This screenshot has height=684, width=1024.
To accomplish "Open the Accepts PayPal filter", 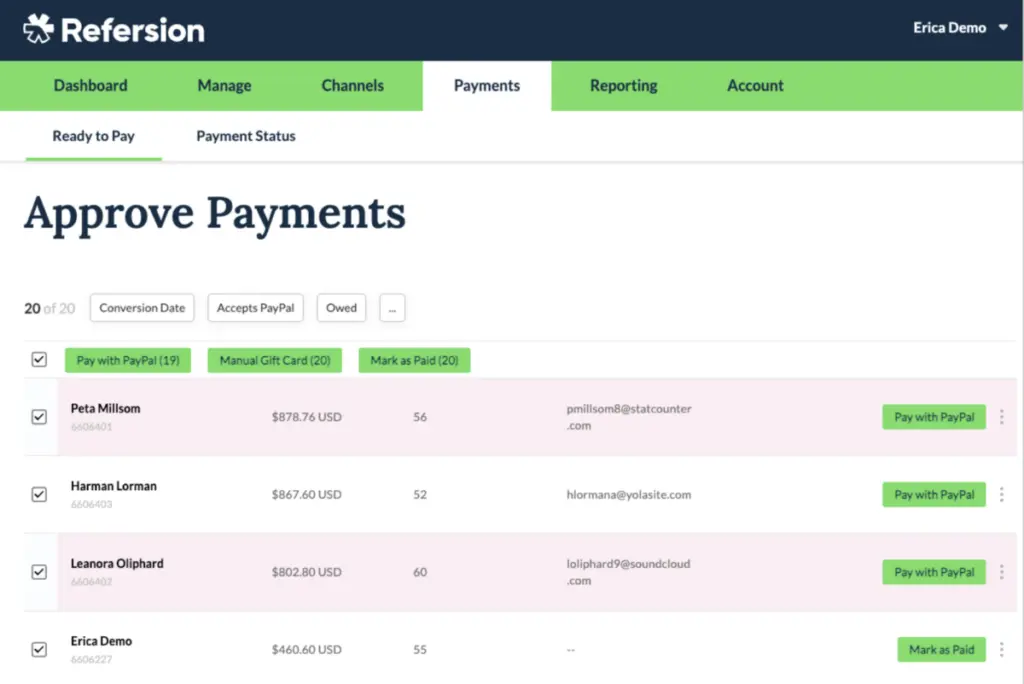I will pyautogui.click(x=256, y=308).
